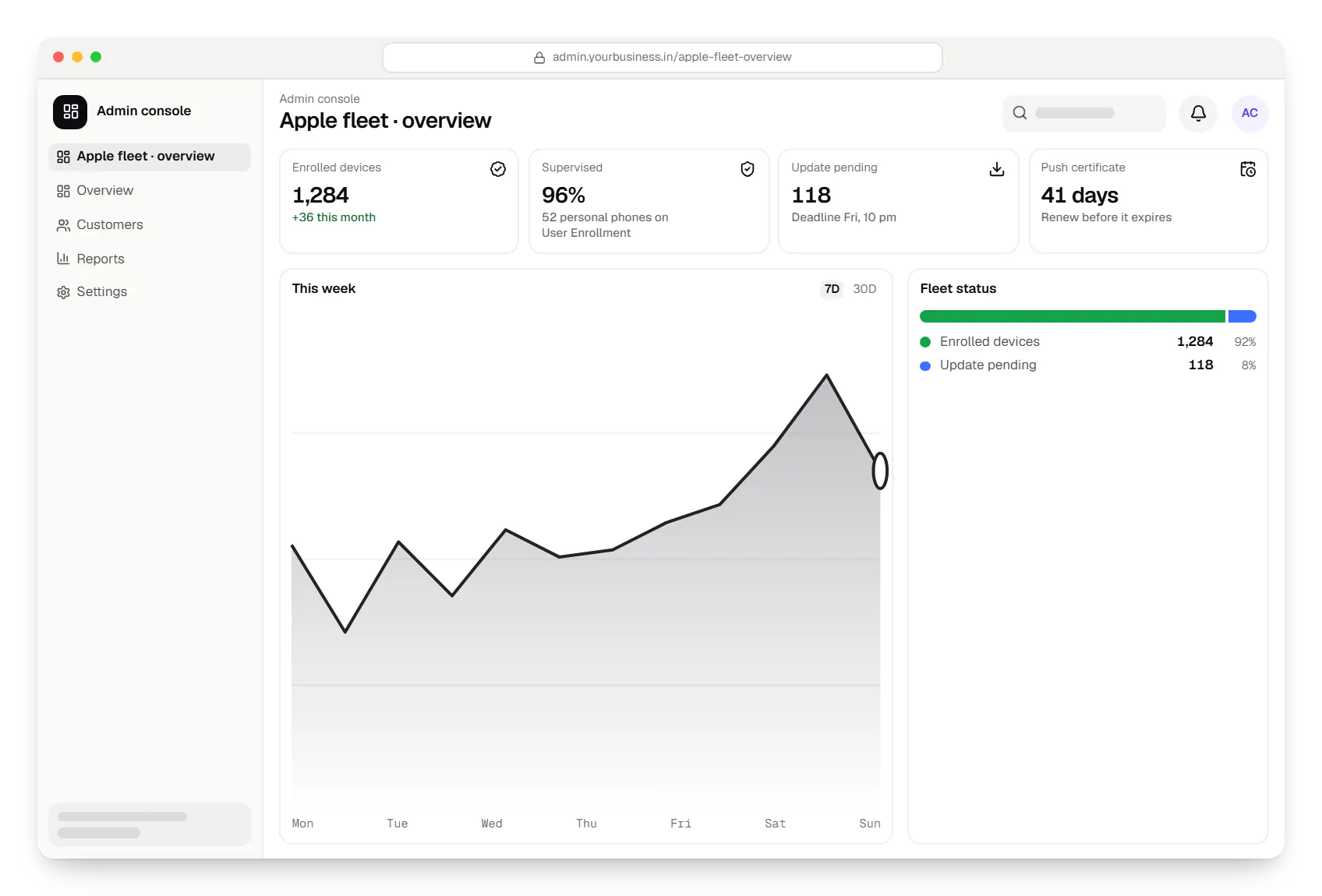Click 'Renew before it expires' text
This screenshot has width=1322, height=896.
click(x=1106, y=217)
